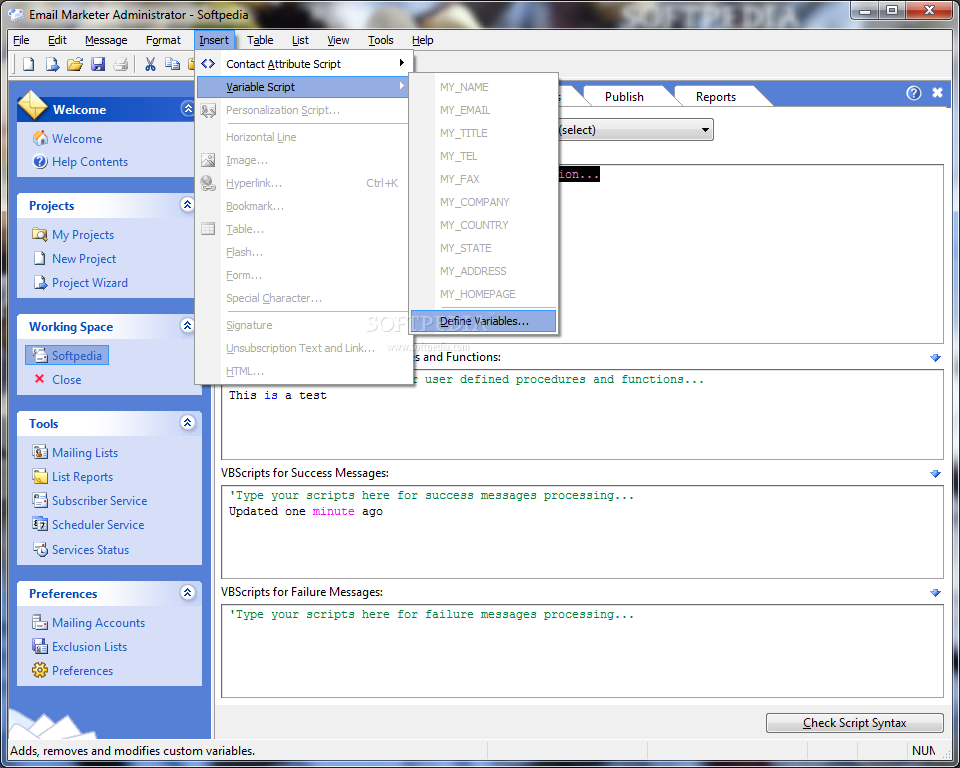Click the red X Close icon
Viewport: 960px width, 768px height.
40,379
